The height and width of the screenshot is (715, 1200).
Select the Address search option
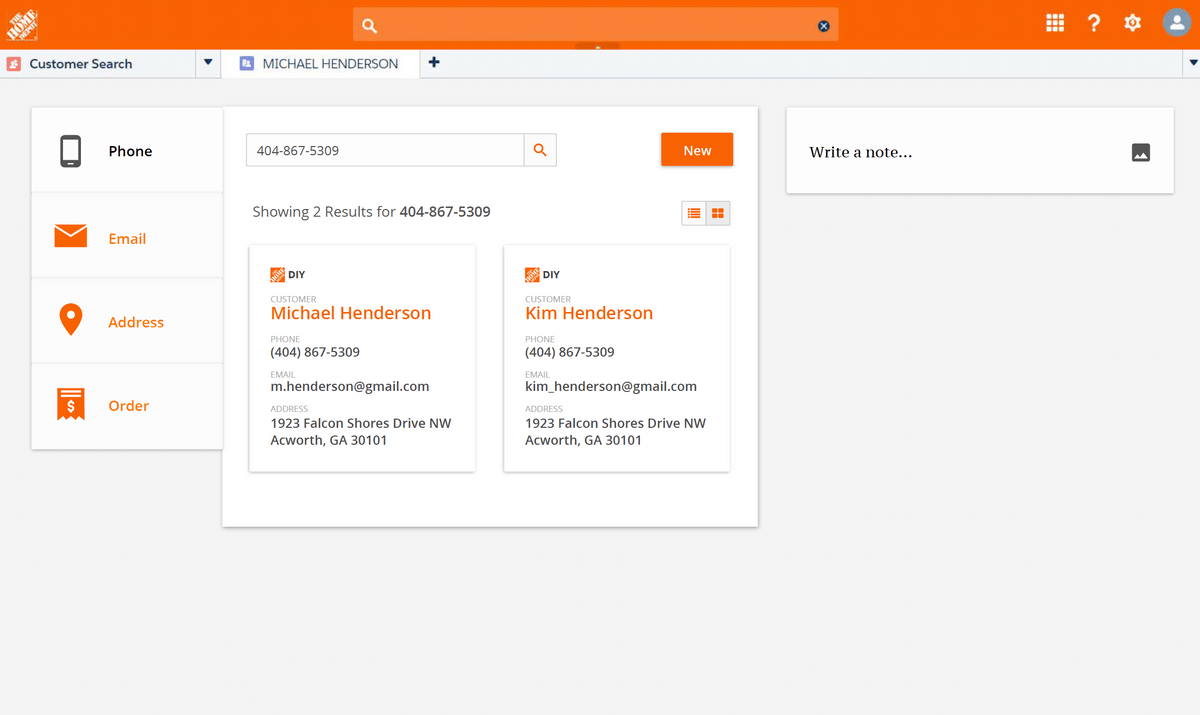[x=135, y=322]
